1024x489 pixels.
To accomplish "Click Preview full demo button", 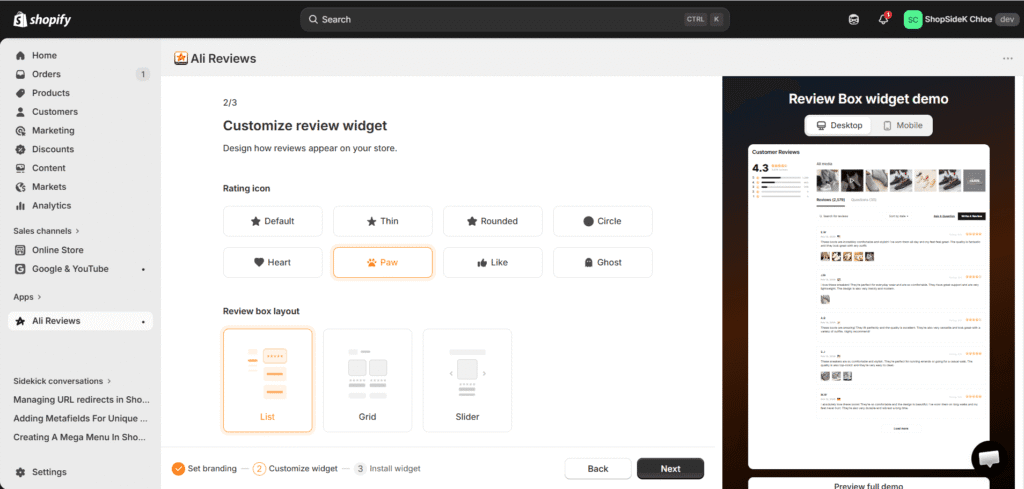I will pos(869,485).
